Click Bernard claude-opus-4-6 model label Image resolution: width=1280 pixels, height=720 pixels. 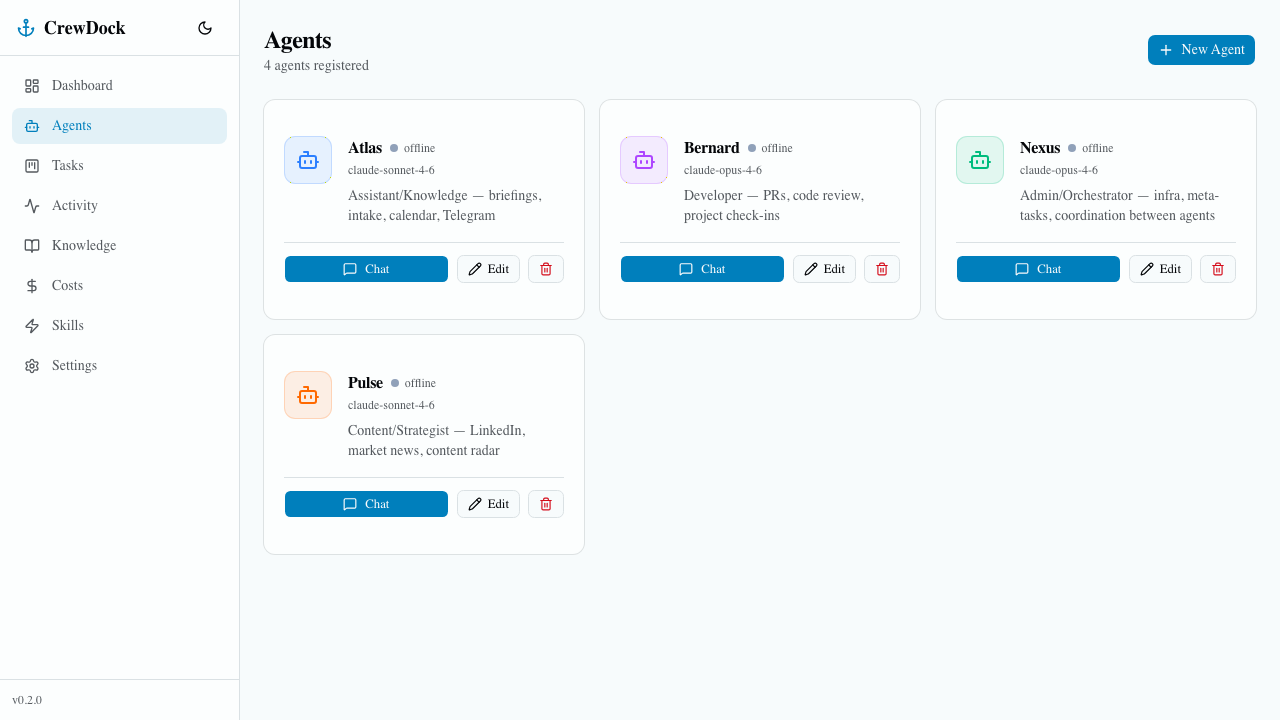tap(723, 170)
